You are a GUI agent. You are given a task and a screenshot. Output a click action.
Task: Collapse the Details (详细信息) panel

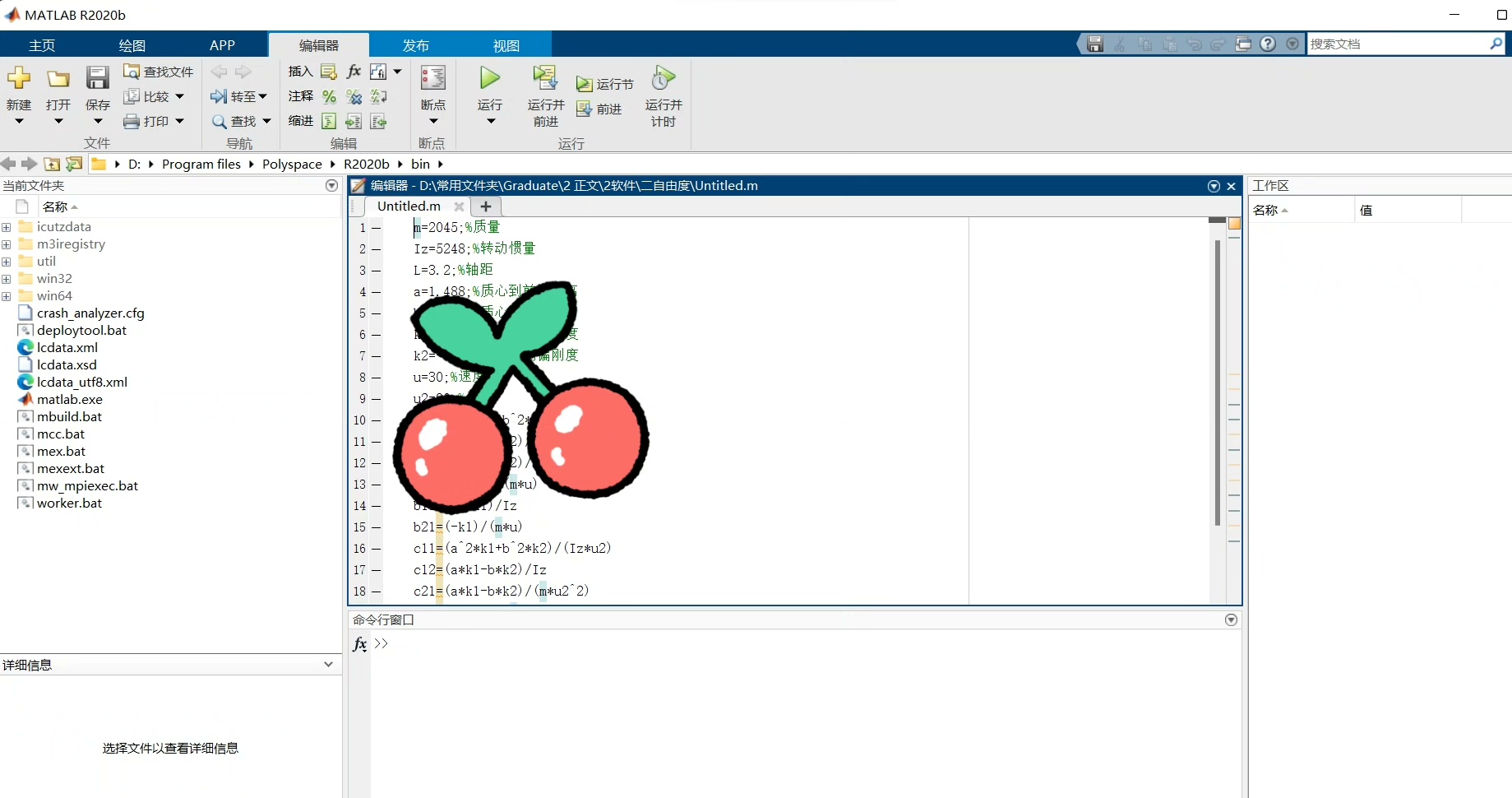pos(328,664)
